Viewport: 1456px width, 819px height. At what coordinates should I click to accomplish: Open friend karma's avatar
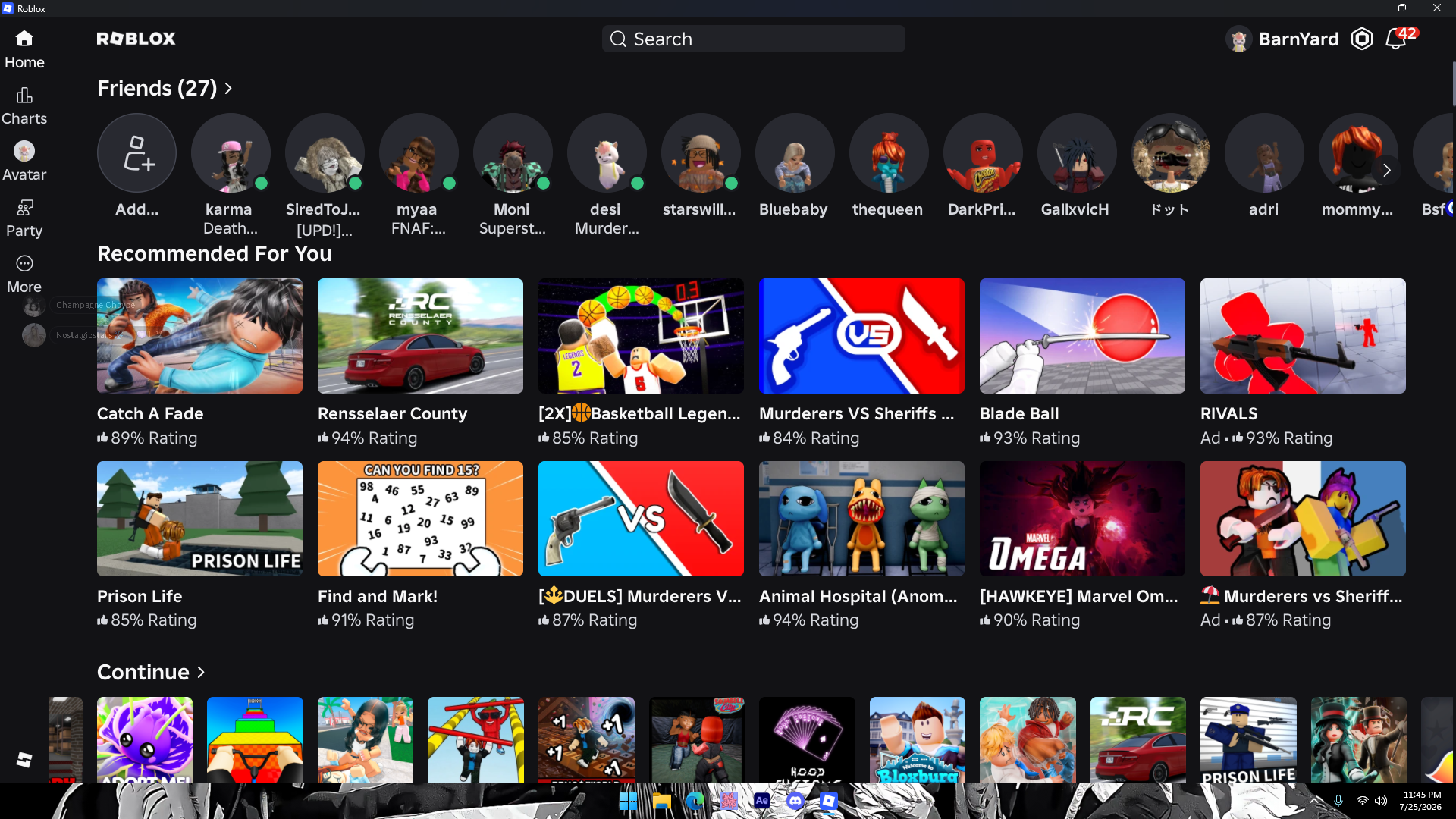pos(231,152)
